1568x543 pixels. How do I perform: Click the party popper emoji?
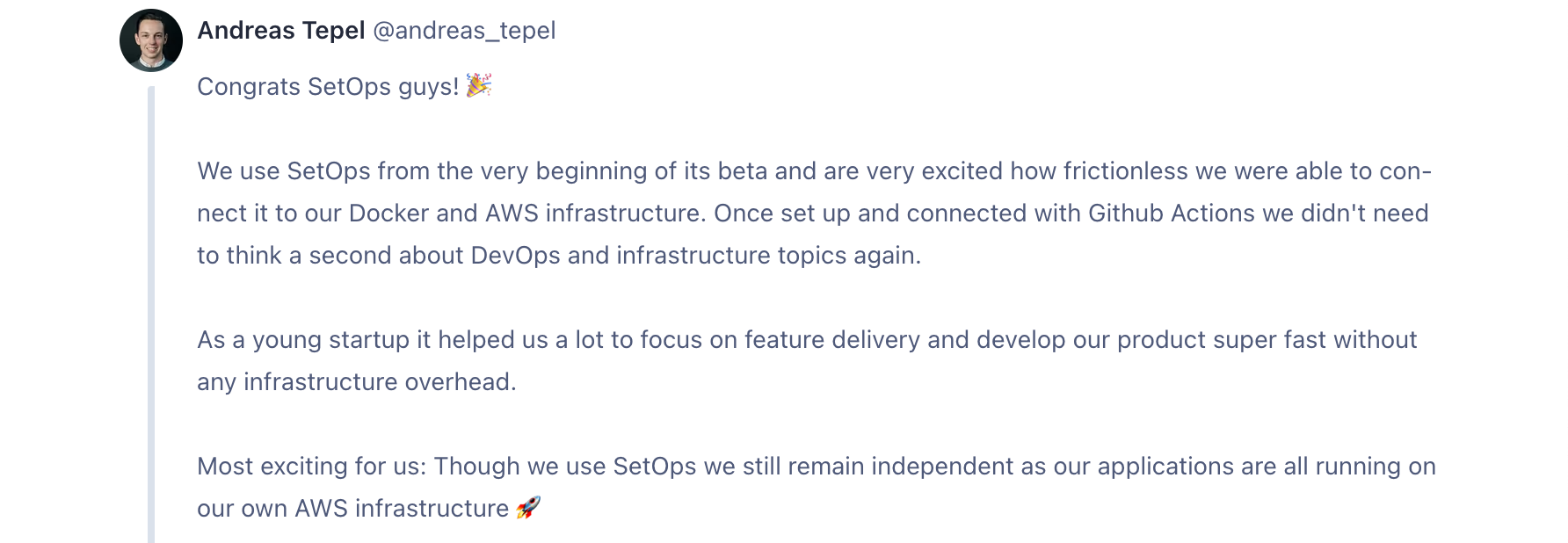(479, 85)
